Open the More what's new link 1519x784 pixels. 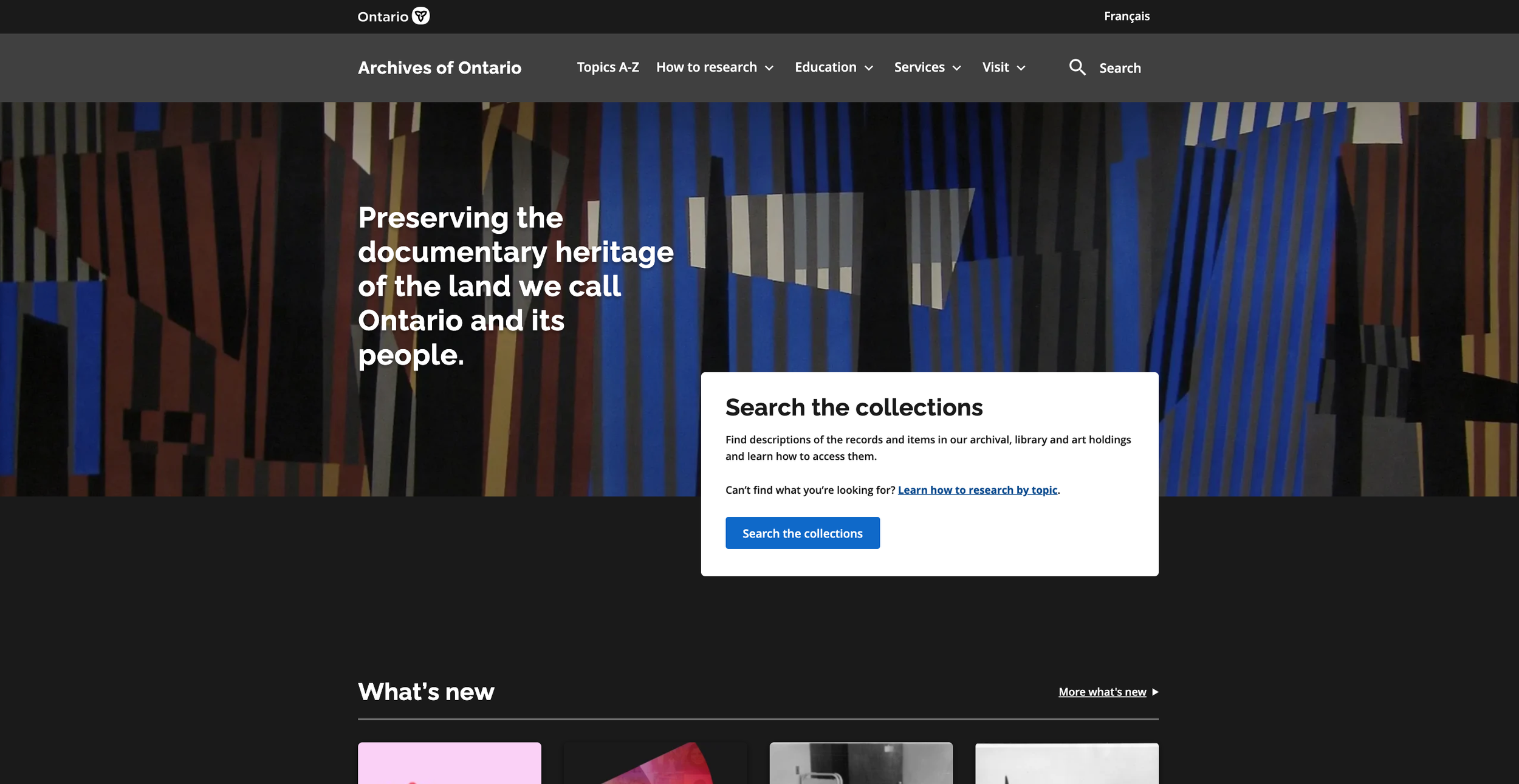click(x=1102, y=692)
